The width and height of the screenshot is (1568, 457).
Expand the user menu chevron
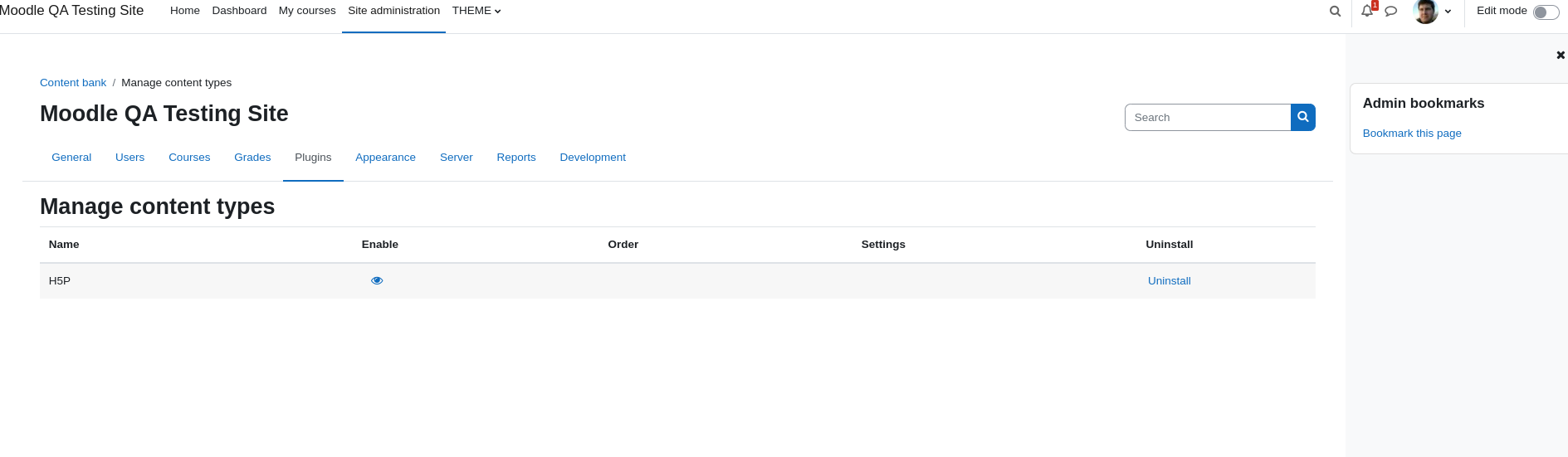1448,12
